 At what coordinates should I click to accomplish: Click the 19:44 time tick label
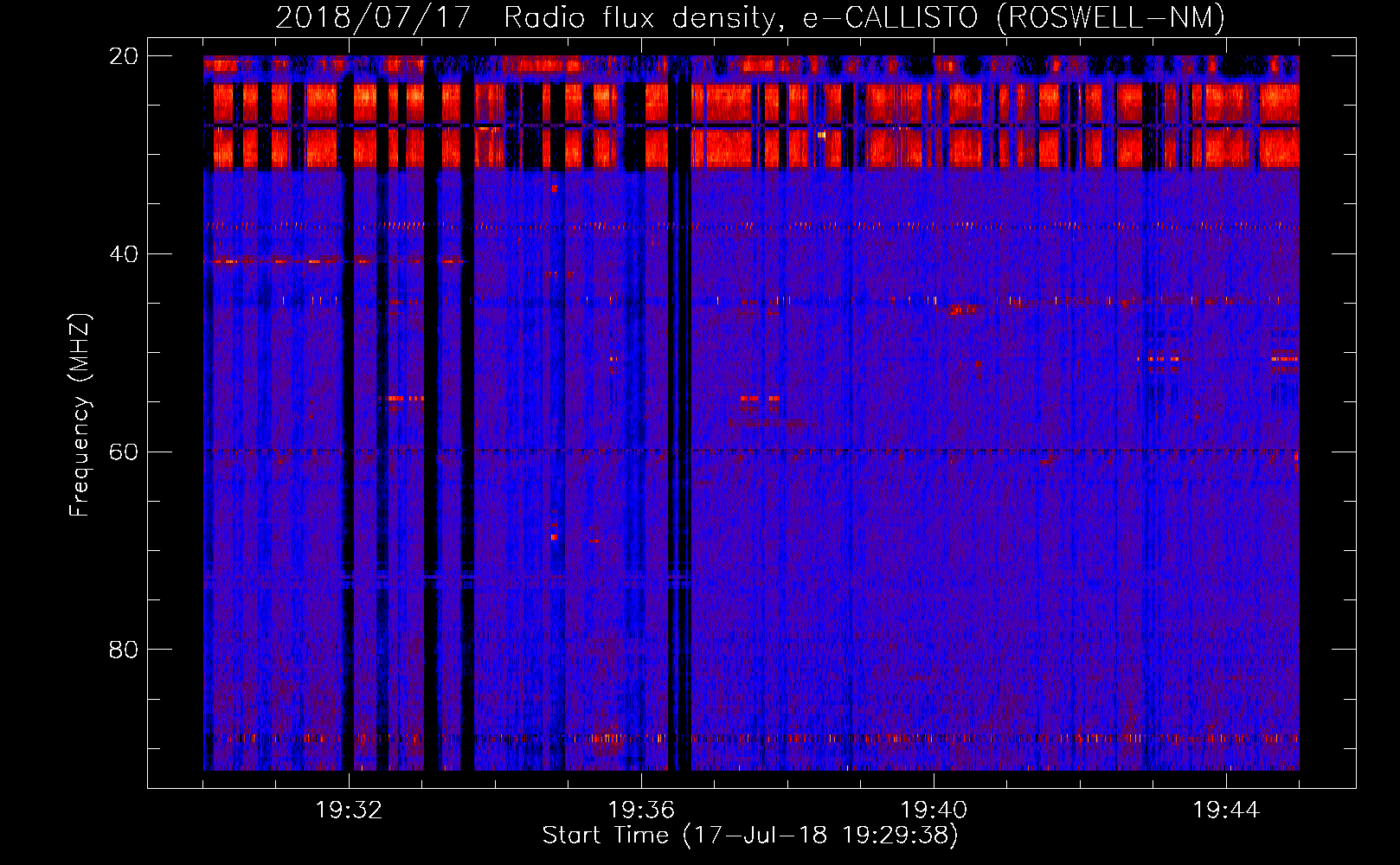tap(1226, 811)
